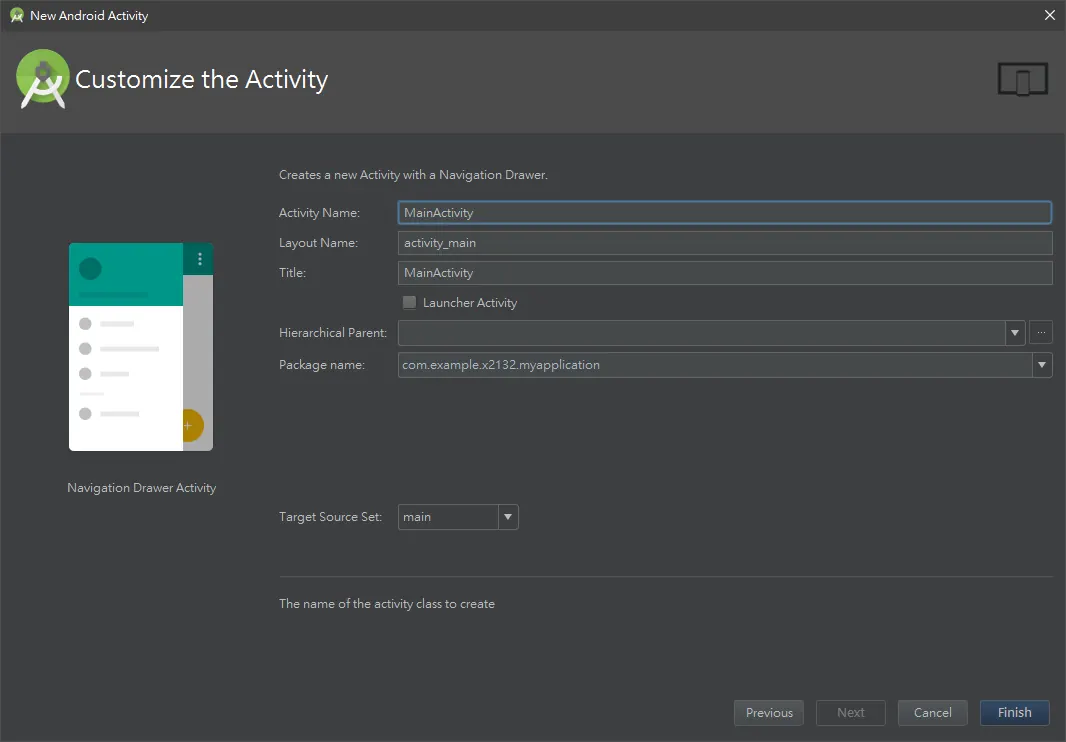Viewport: 1066px width, 742px height.
Task: Open the Hierarchical Parent browse ellipsis button
Action: coord(1041,333)
